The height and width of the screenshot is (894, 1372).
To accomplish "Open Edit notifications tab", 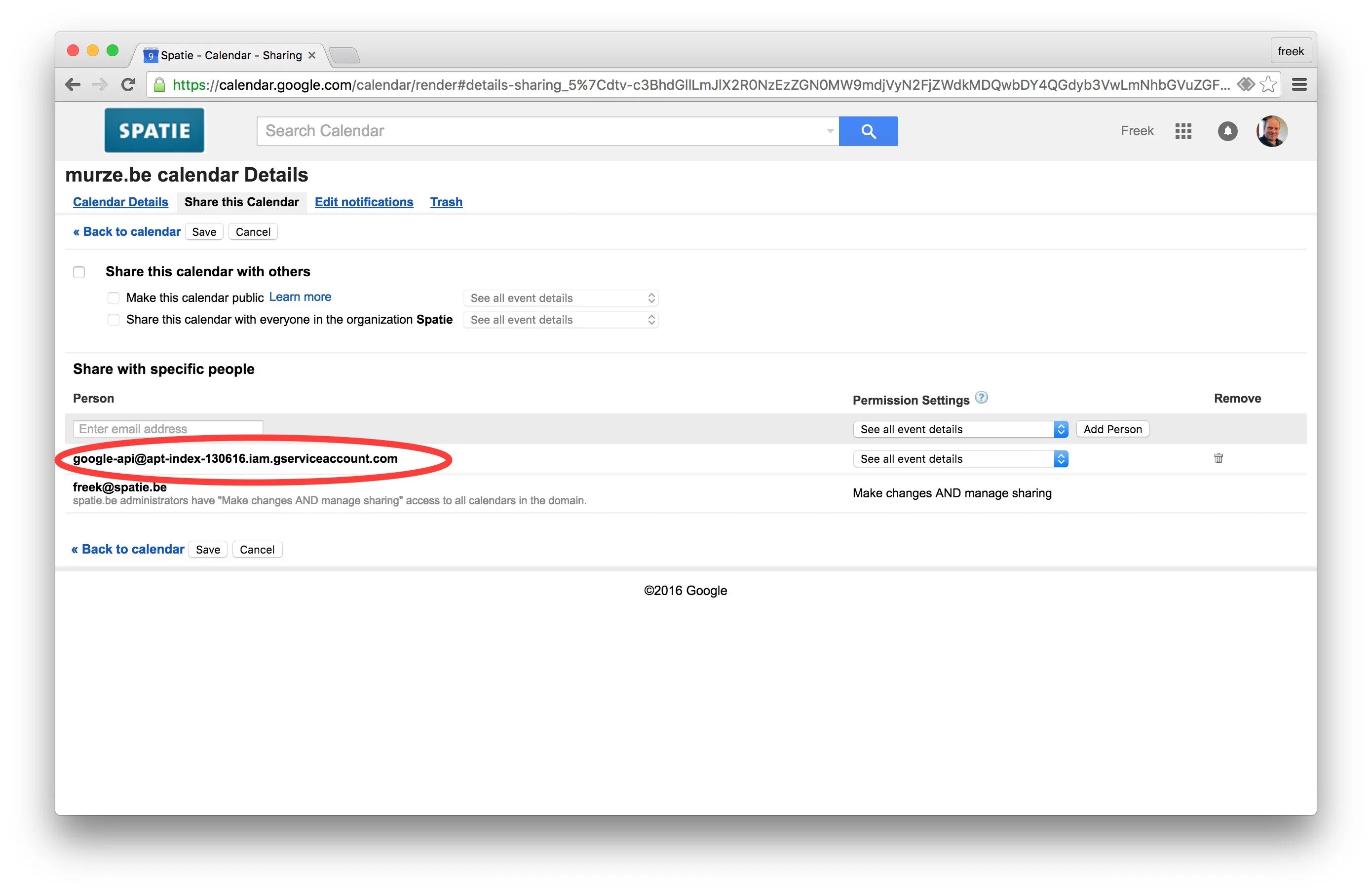I will pos(364,202).
